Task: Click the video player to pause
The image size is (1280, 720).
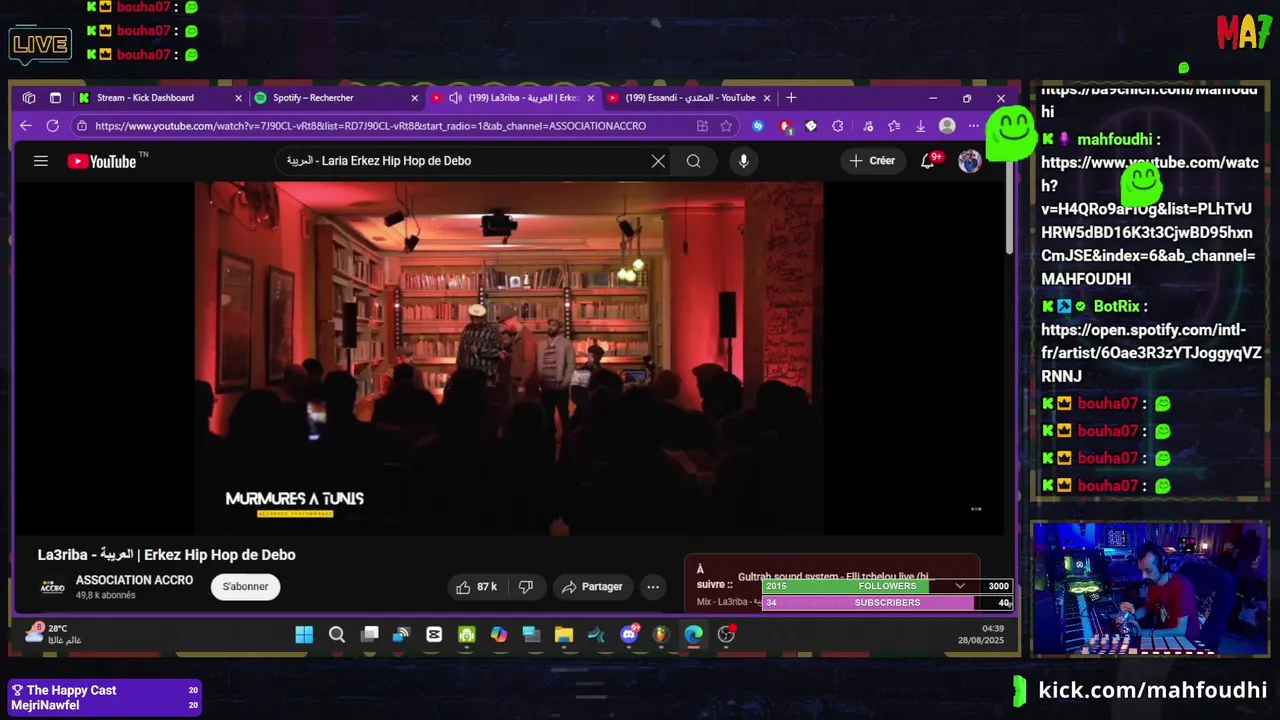Action: coord(508,358)
